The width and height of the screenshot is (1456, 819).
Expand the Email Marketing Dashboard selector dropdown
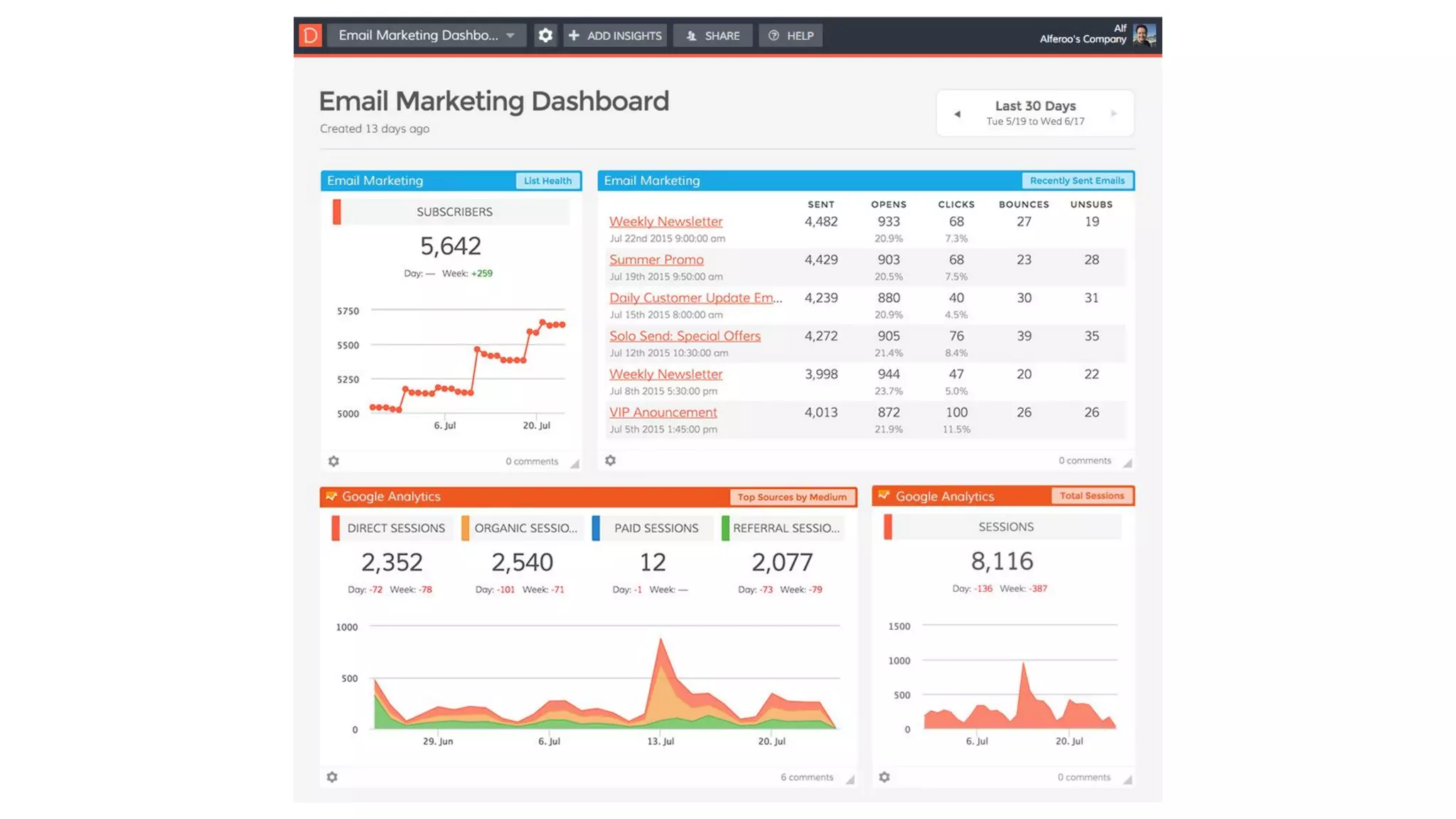point(510,36)
